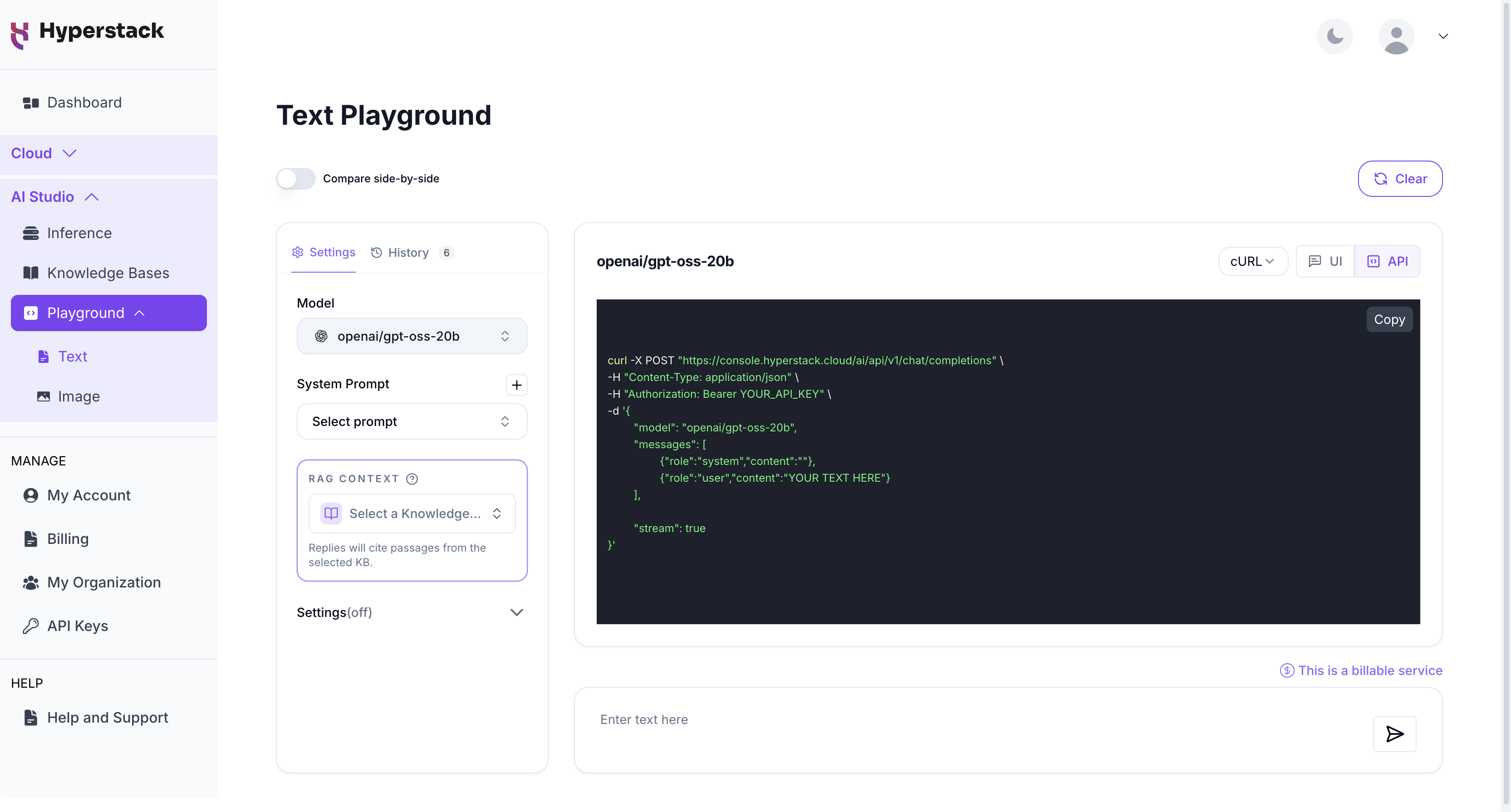Open the account menu chevron at top right
The image size is (1511, 812).
[x=1443, y=36]
